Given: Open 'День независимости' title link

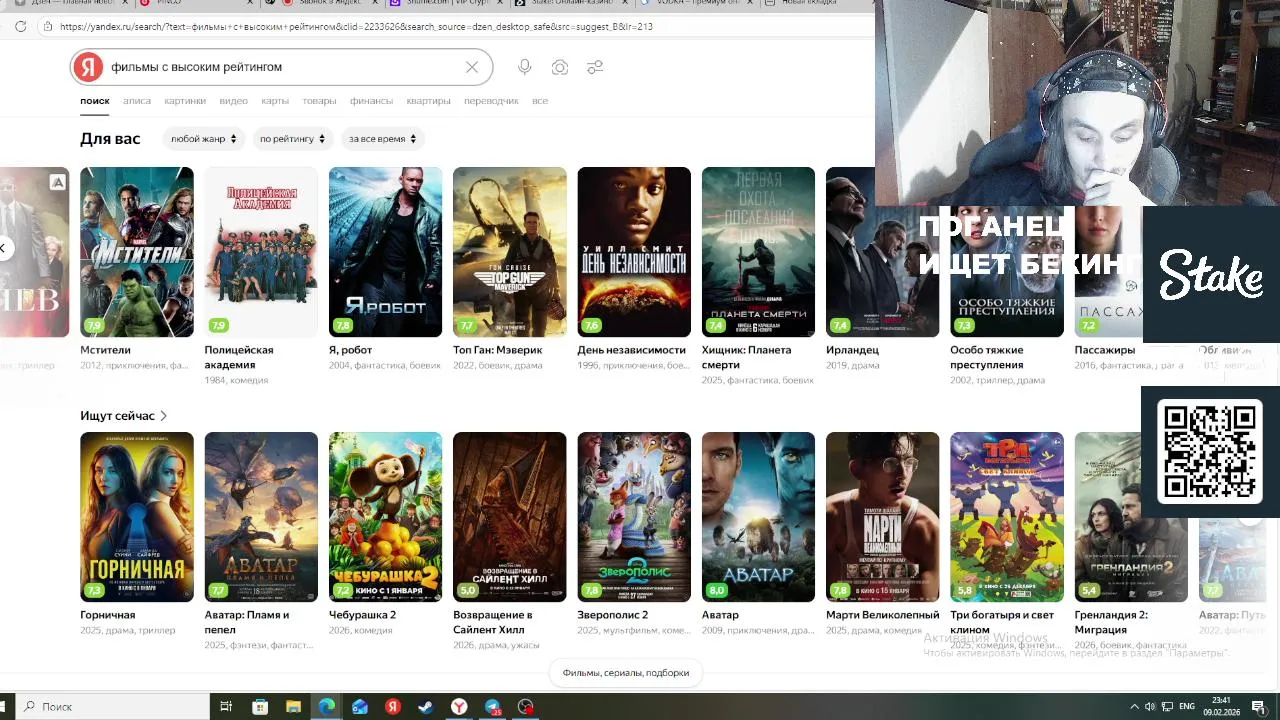Looking at the screenshot, I should click(x=631, y=350).
